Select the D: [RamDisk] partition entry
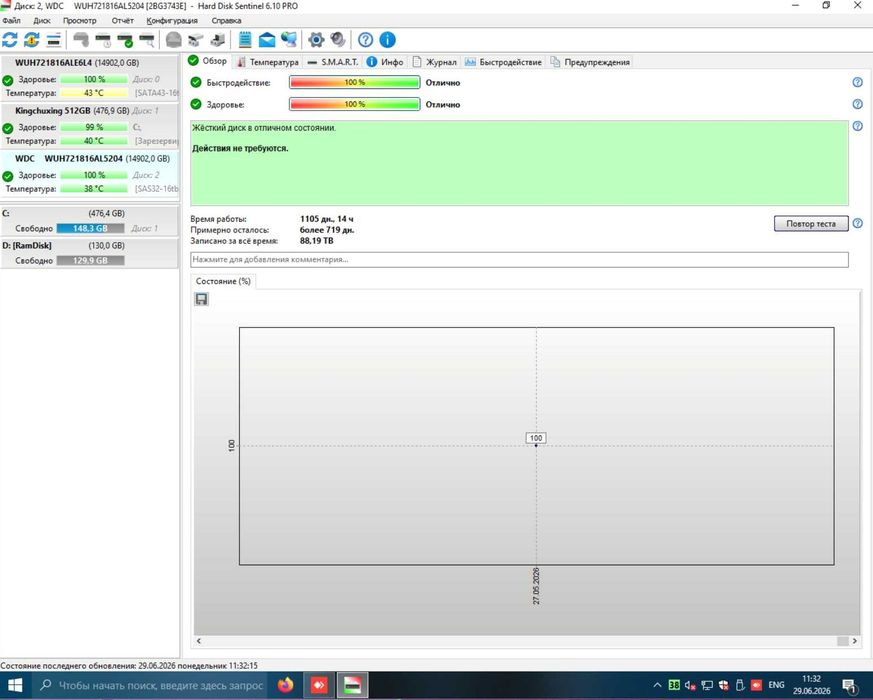 90,253
